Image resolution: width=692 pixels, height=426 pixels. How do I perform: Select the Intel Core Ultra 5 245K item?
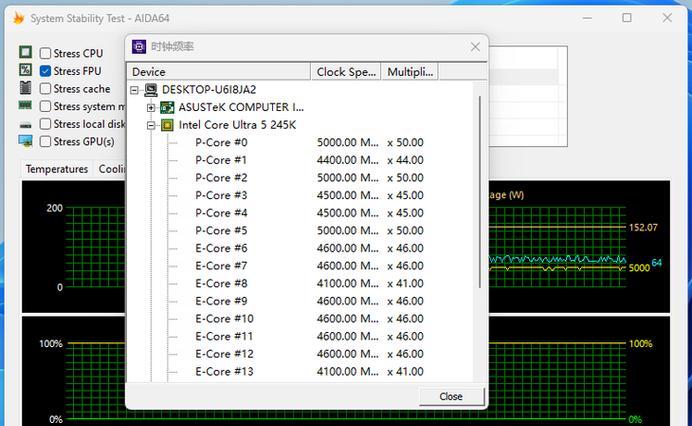pyautogui.click(x=237, y=125)
